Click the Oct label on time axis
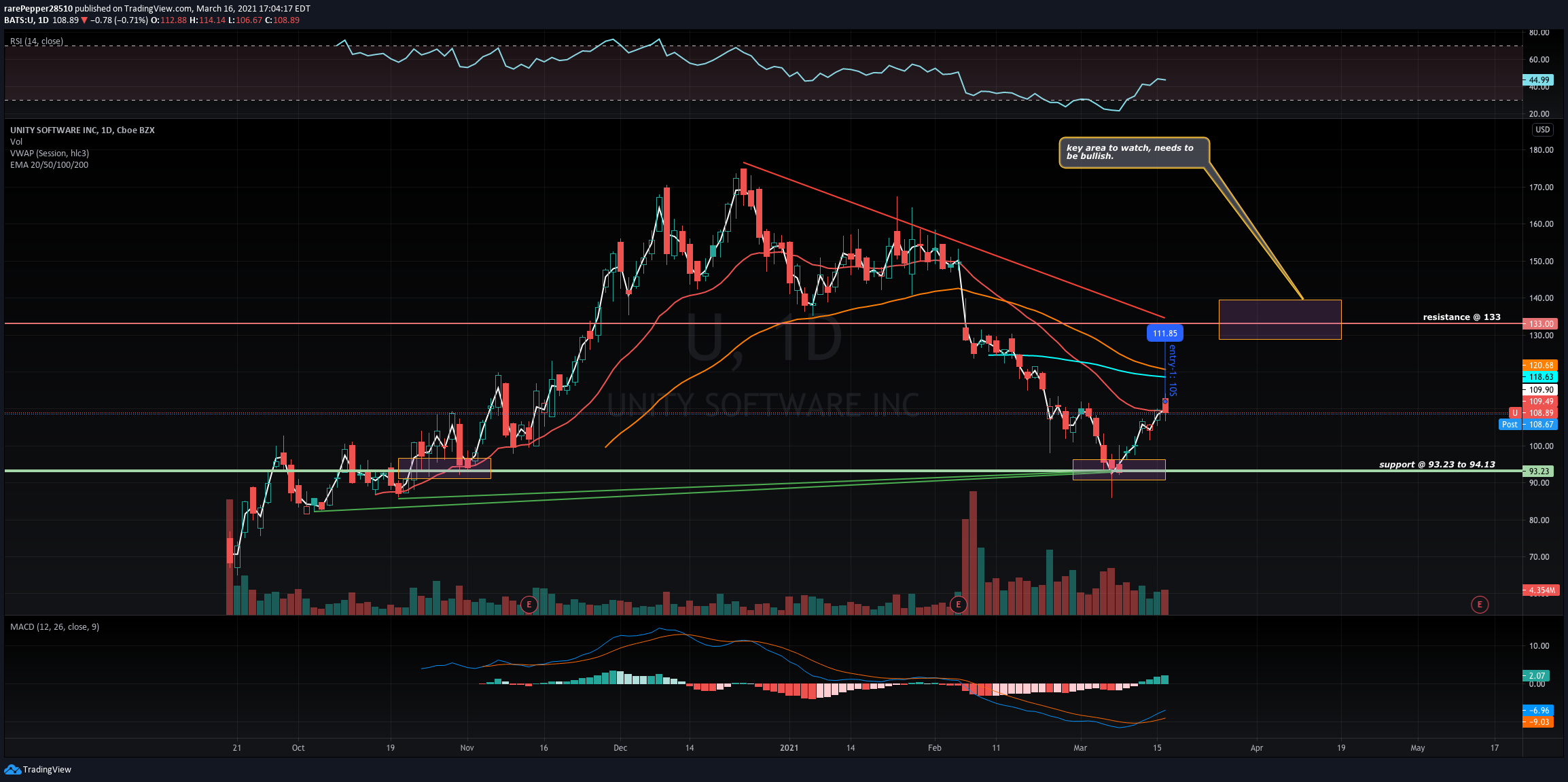This screenshot has height=782, width=1568. pyautogui.click(x=298, y=748)
